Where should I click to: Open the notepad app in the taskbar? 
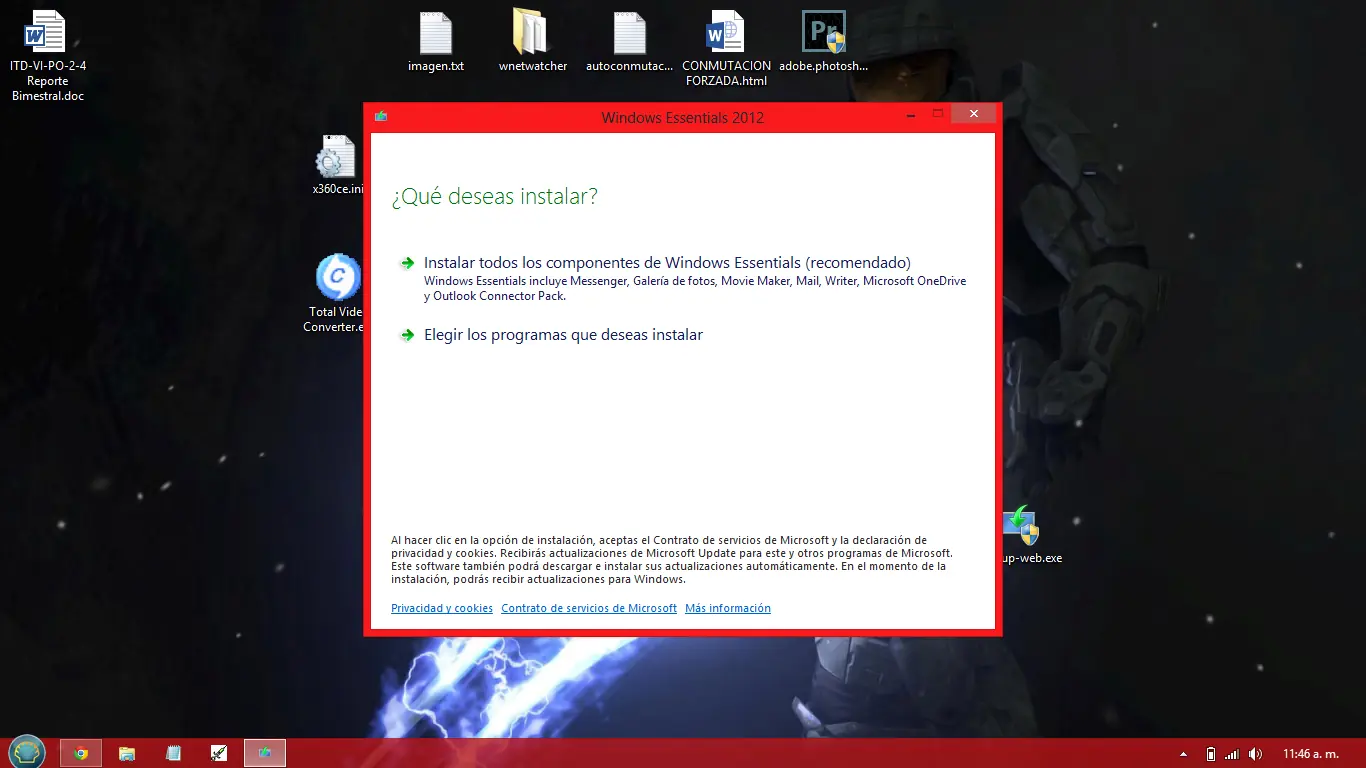pos(173,753)
